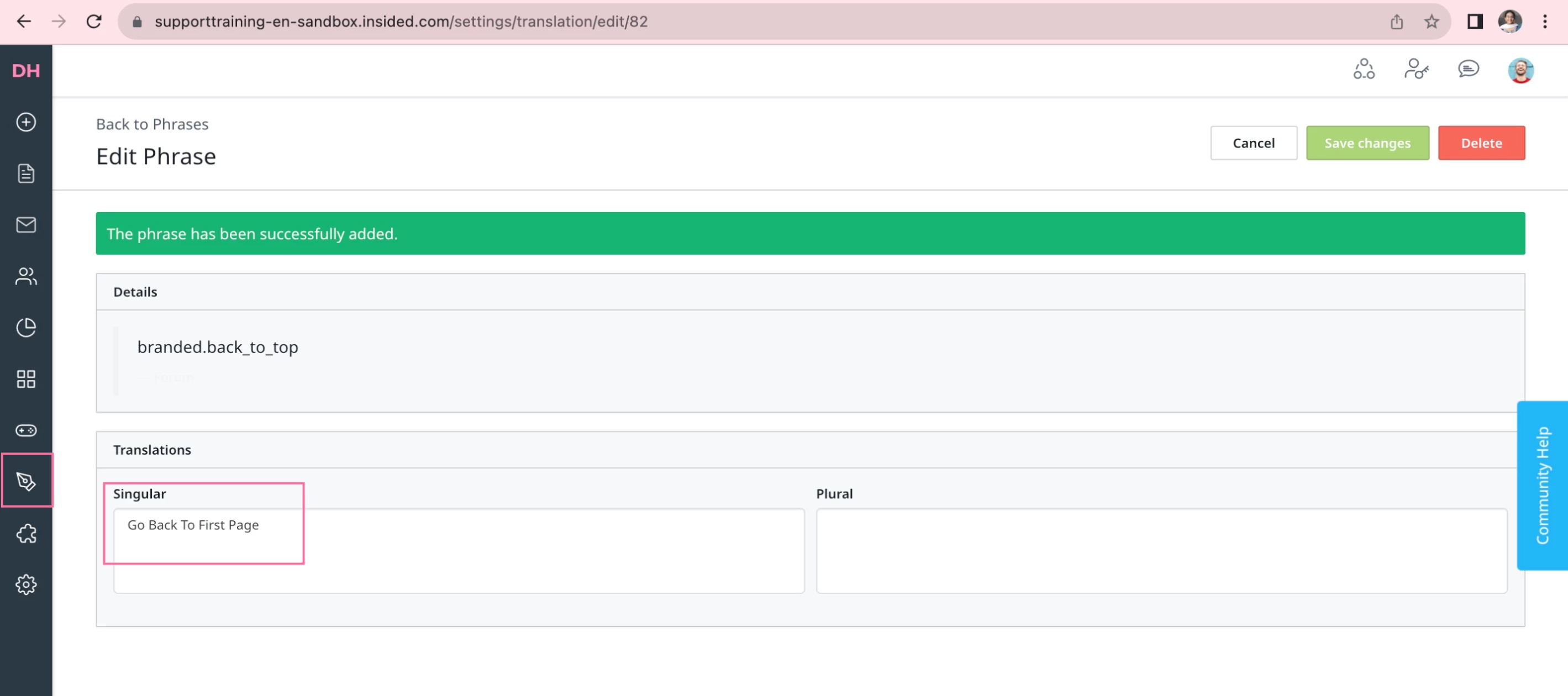1568x696 pixels.
Task: Click the user key permissions icon
Action: point(1416,68)
